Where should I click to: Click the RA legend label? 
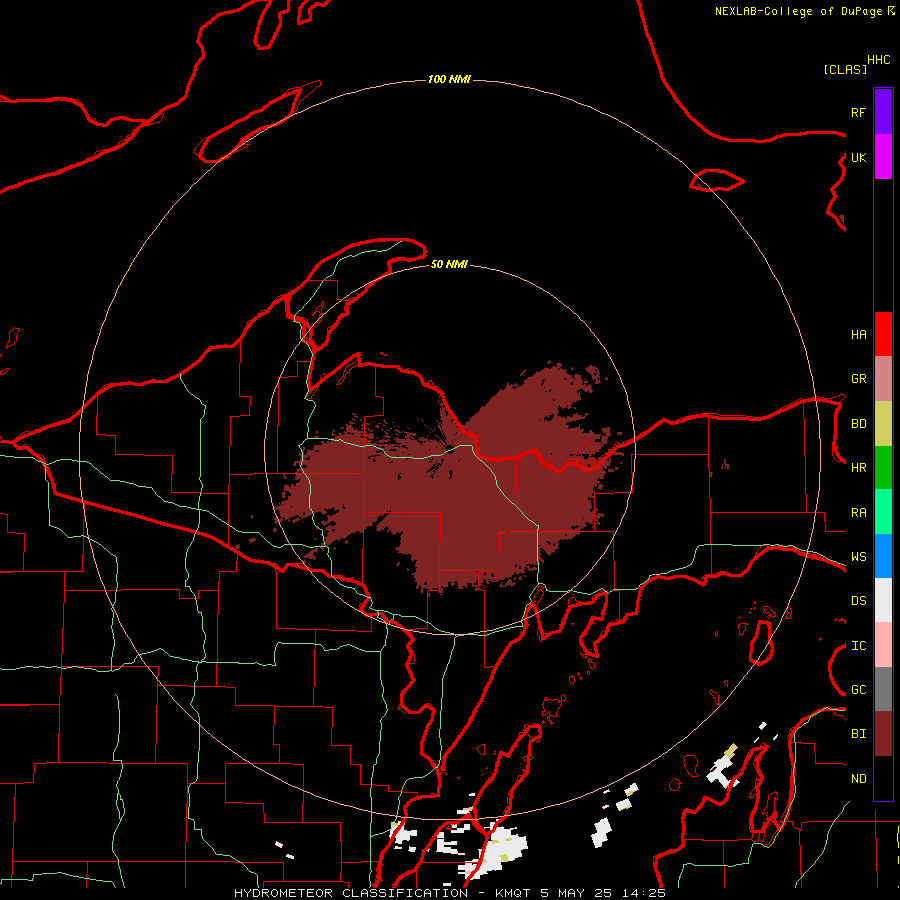click(x=858, y=513)
